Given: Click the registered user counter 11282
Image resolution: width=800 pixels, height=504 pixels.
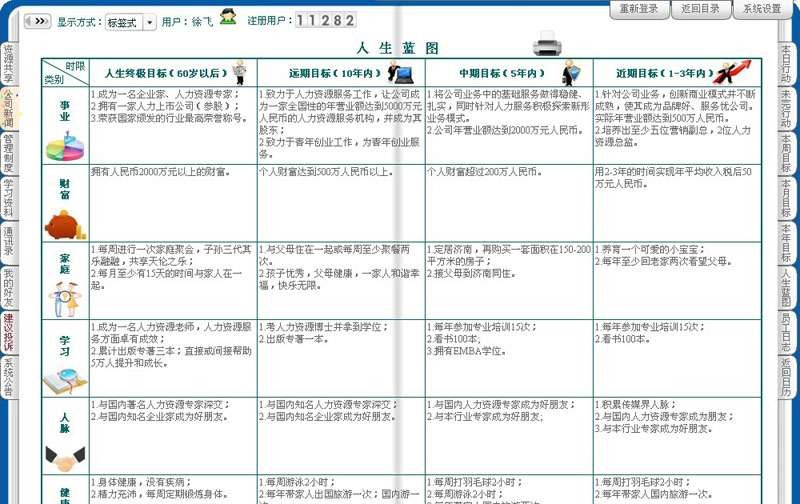Looking at the screenshot, I should tap(326, 20).
